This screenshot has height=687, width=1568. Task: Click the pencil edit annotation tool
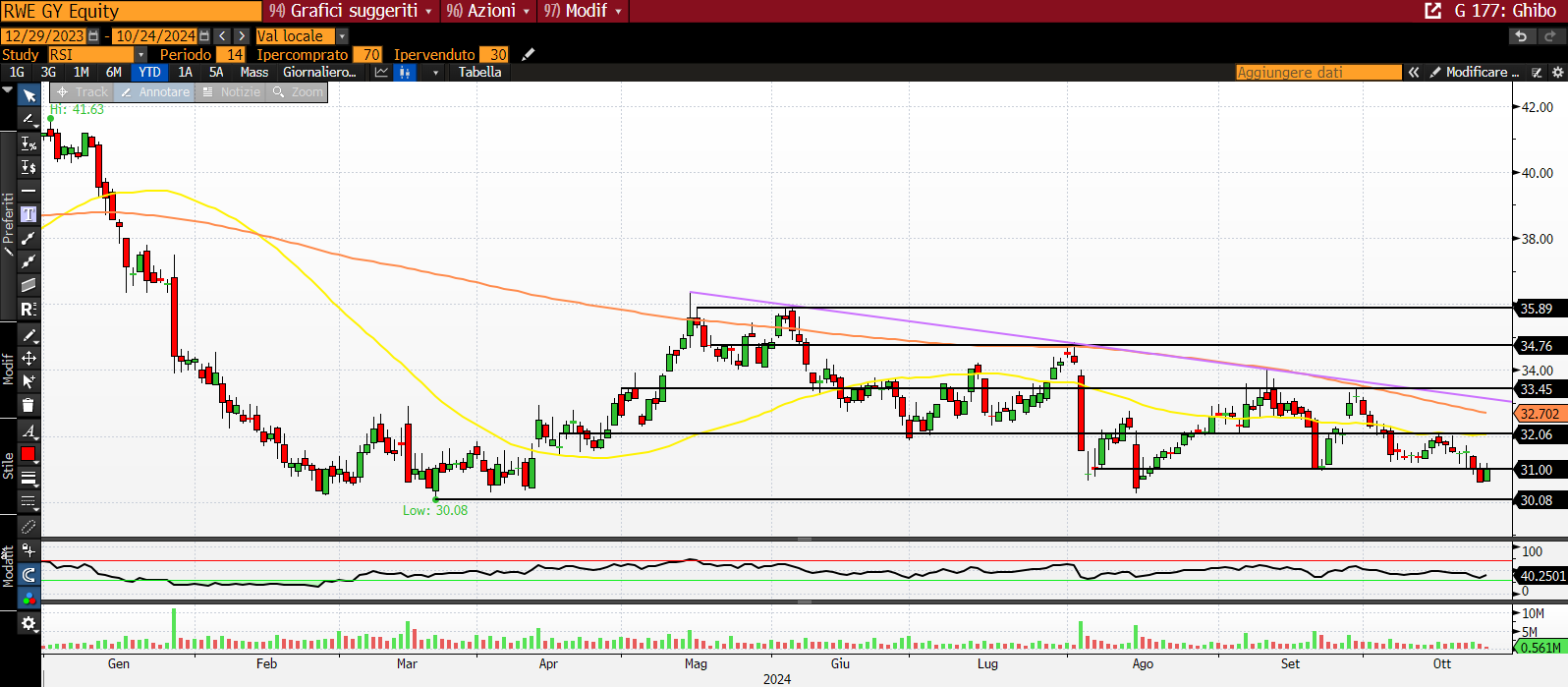(x=28, y=335)
